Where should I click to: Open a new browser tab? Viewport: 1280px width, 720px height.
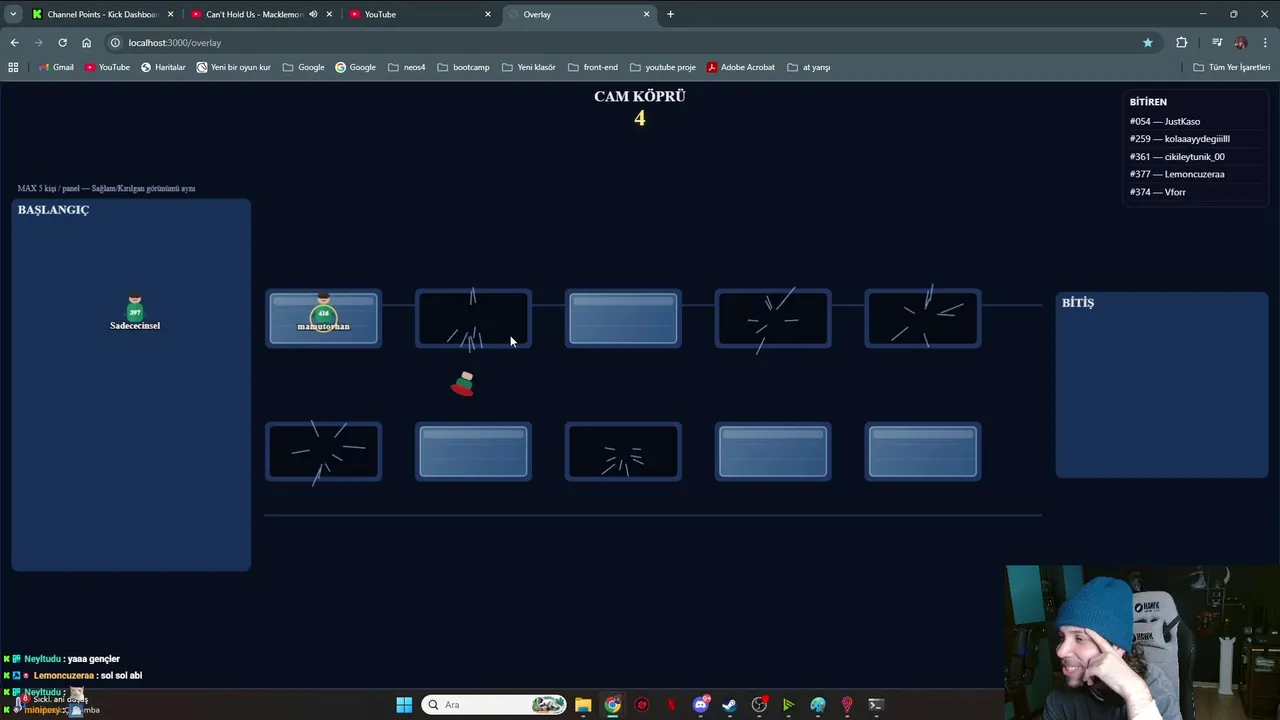click(670, 14)
